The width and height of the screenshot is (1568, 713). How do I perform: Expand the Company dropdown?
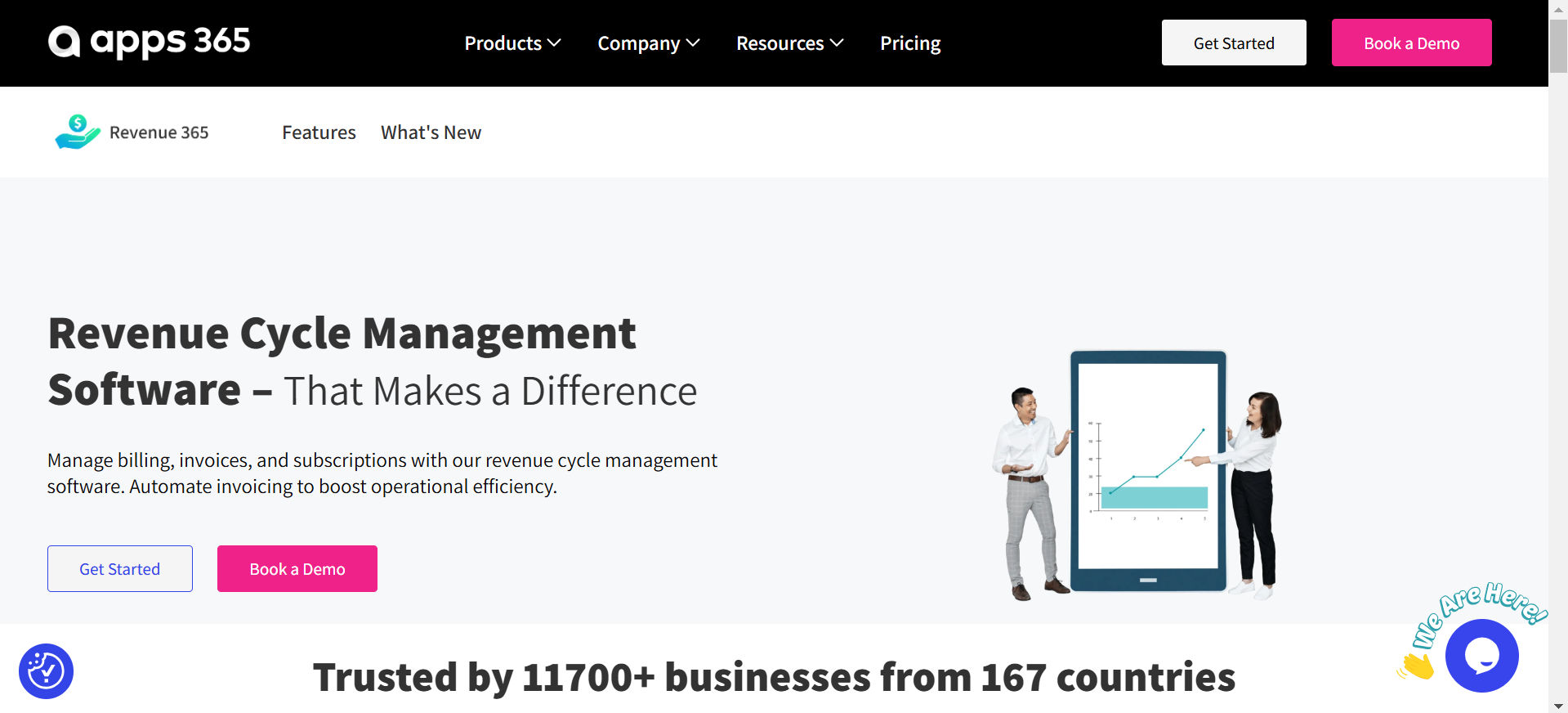click(649, 43)
